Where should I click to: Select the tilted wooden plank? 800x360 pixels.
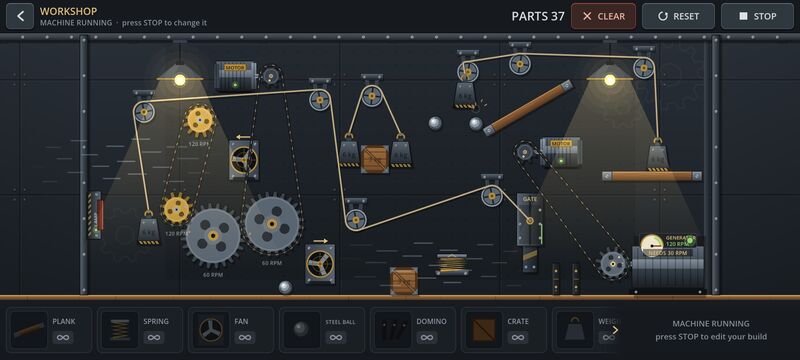point(528,108)
